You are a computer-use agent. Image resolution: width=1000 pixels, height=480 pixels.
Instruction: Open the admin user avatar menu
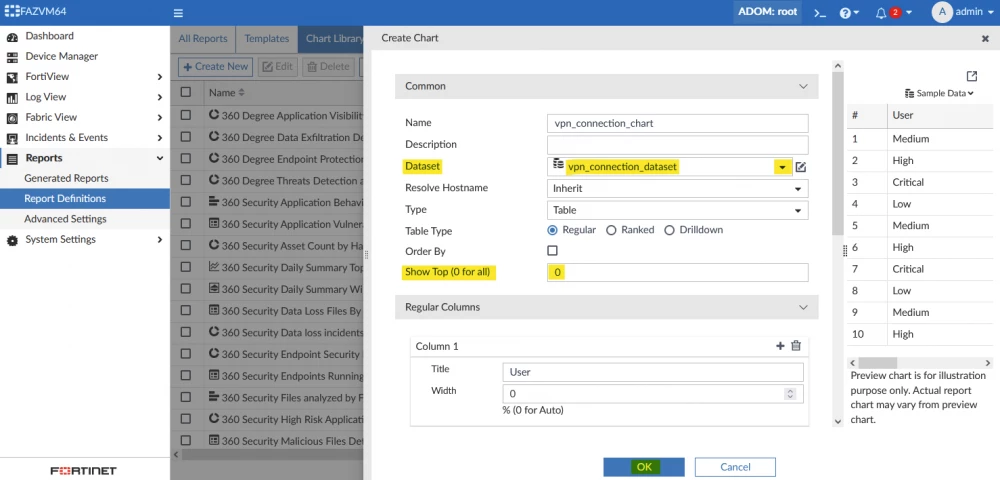click(x=942, y=12)
